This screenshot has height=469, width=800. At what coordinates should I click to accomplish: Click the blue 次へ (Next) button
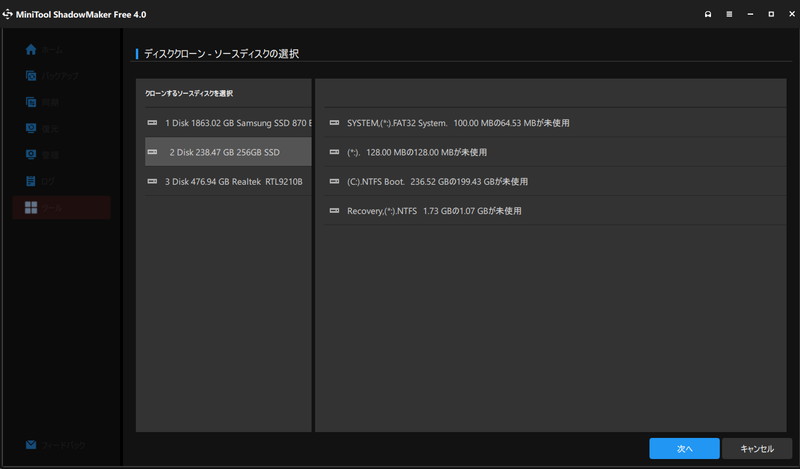pos(684,448)
